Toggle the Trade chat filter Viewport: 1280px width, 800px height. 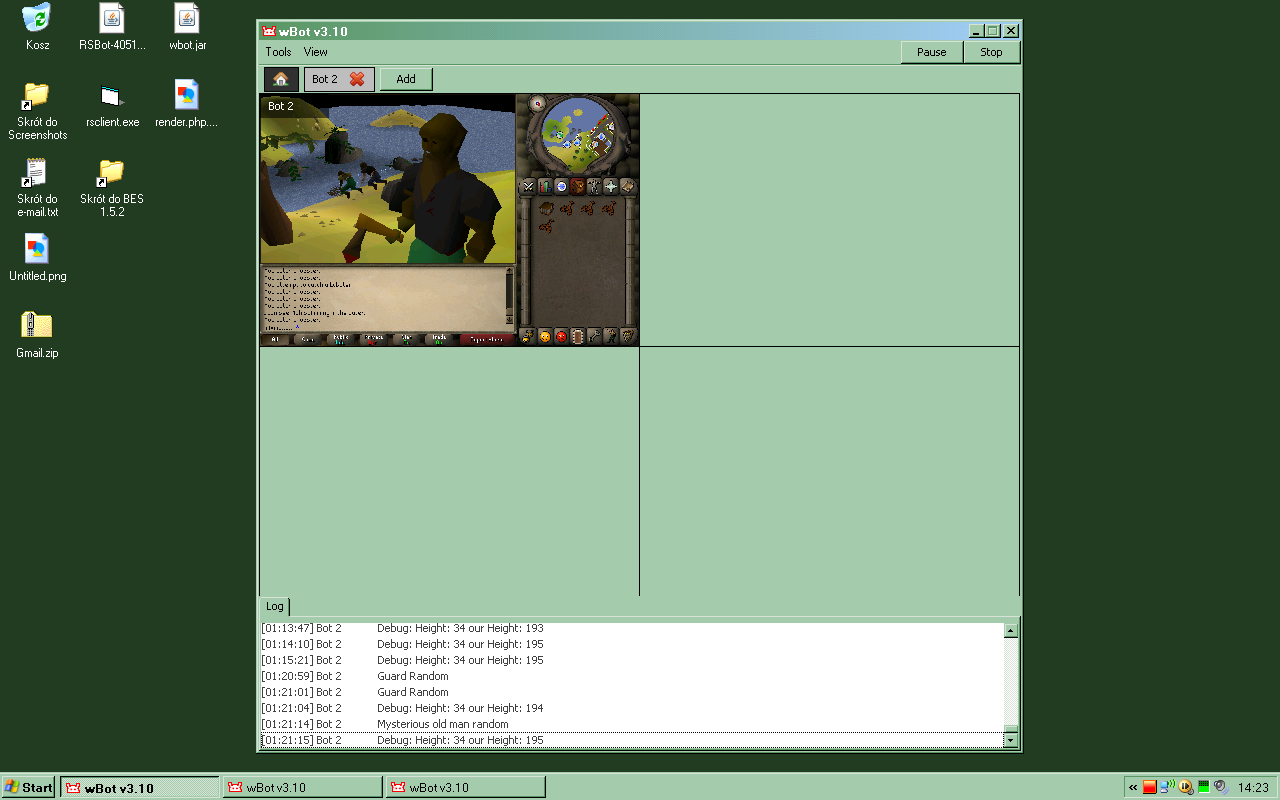point(439,340)
